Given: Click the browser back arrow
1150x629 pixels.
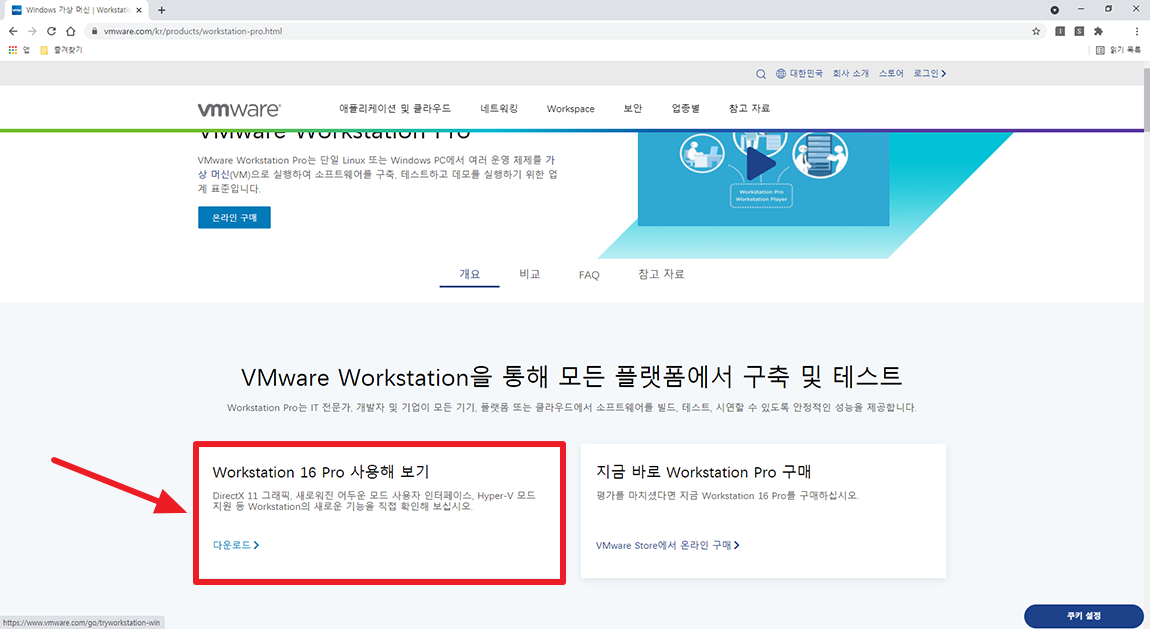Looking at the screenshot, I should tap(12, 31).
